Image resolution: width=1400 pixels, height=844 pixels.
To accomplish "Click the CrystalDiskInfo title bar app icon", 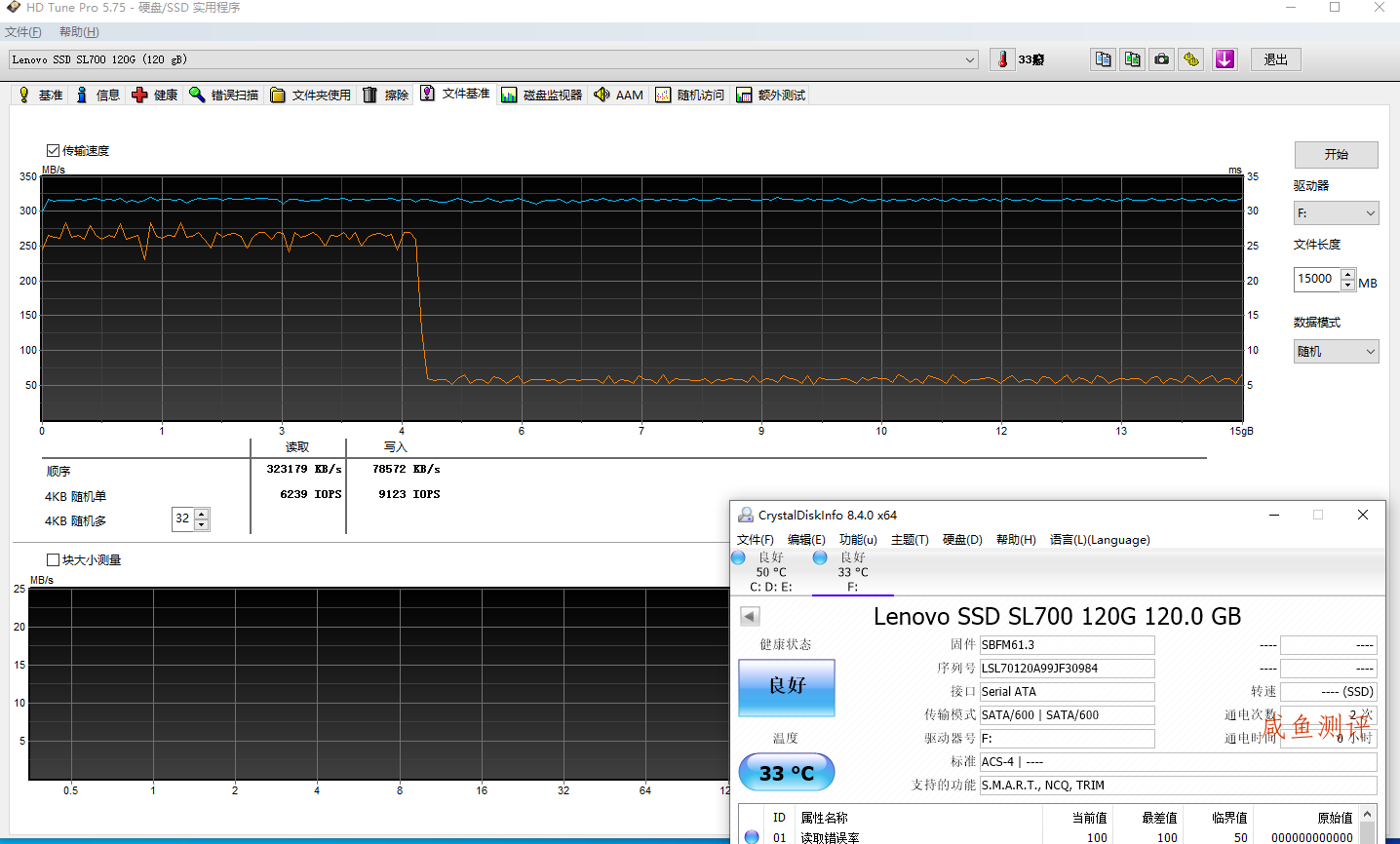I will (746, 515).
